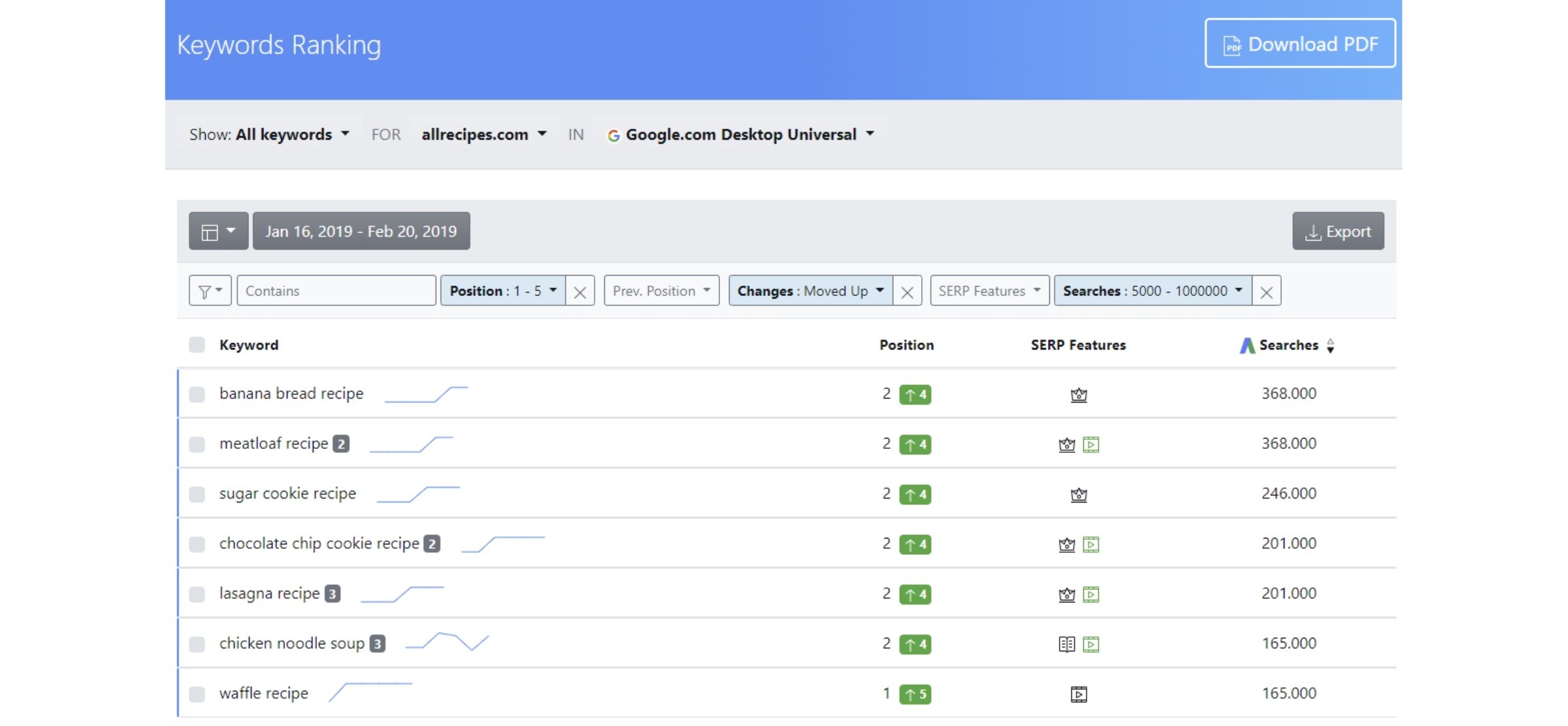Check the sugar cookie recipe row checkbox

(x=197, y=494)
